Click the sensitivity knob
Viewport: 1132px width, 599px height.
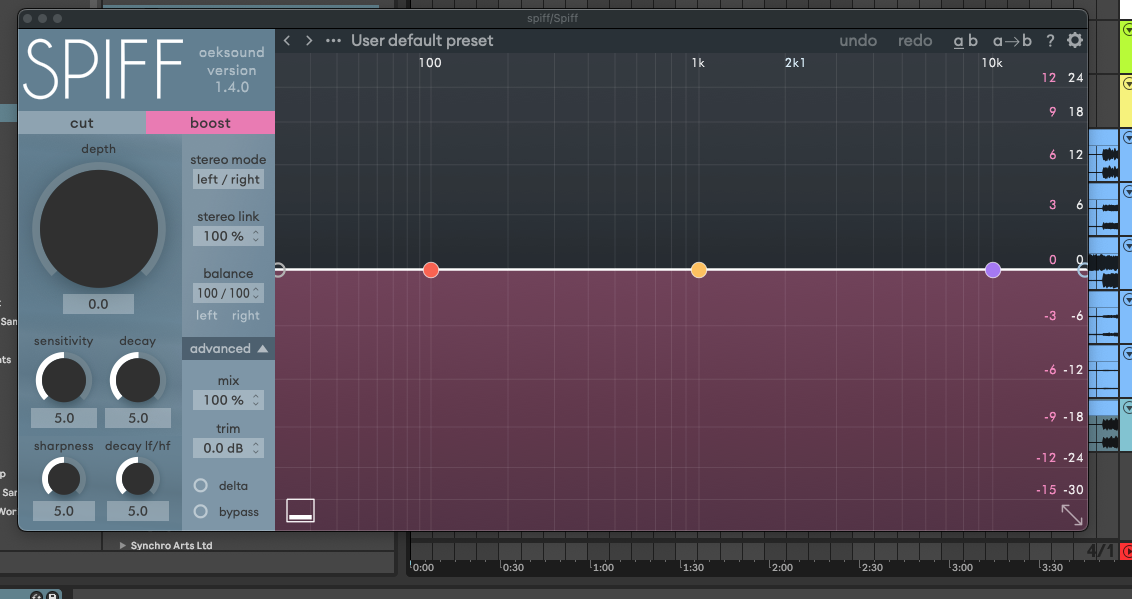[x=64, y=380]
